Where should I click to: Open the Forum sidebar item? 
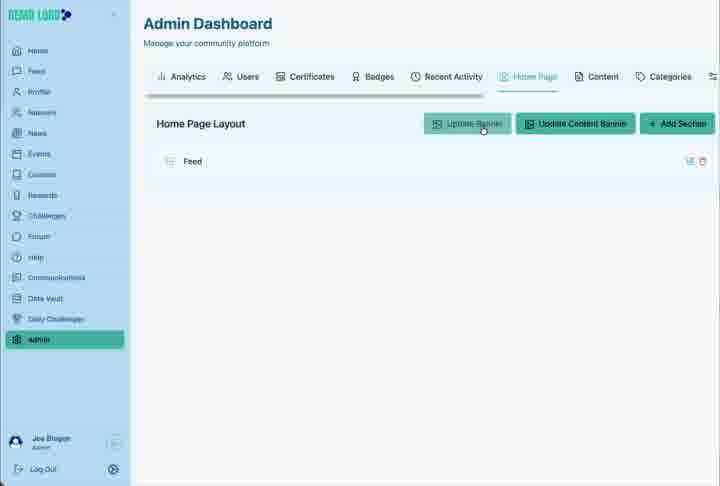64,237
